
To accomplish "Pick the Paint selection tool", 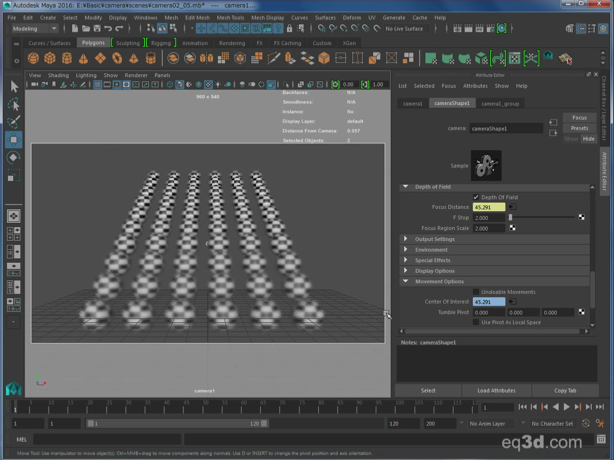I will 14,122.
